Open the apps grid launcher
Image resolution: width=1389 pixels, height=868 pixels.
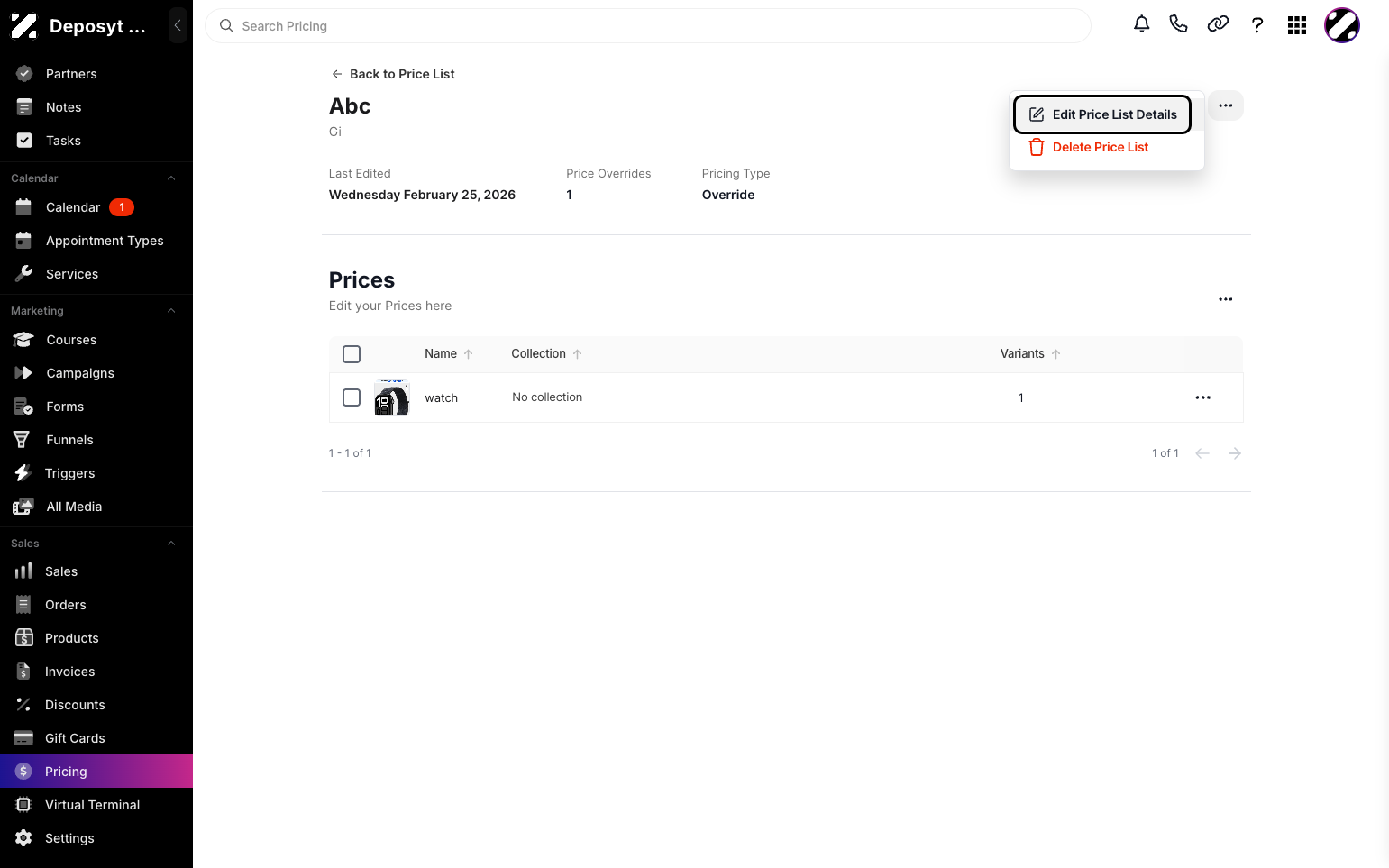click(x=1297, y=25)
